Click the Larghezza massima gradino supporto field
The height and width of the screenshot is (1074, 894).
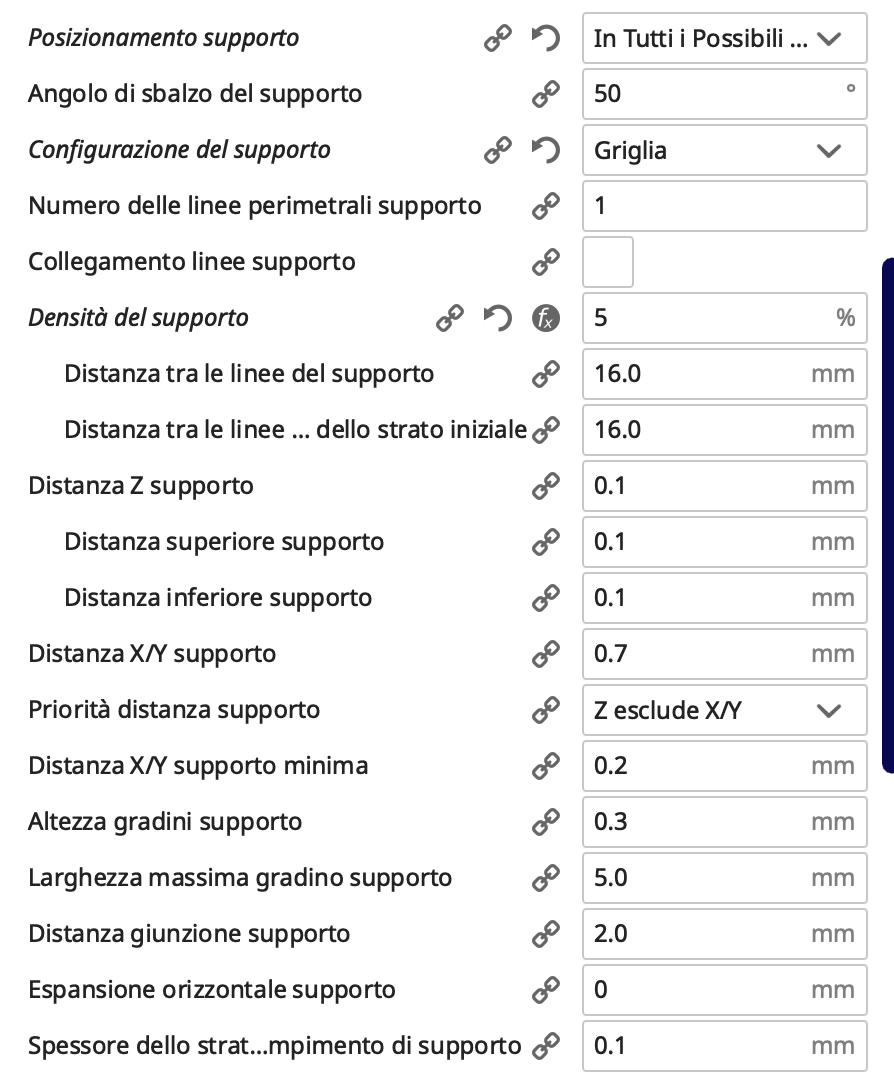tap(700, 879)
